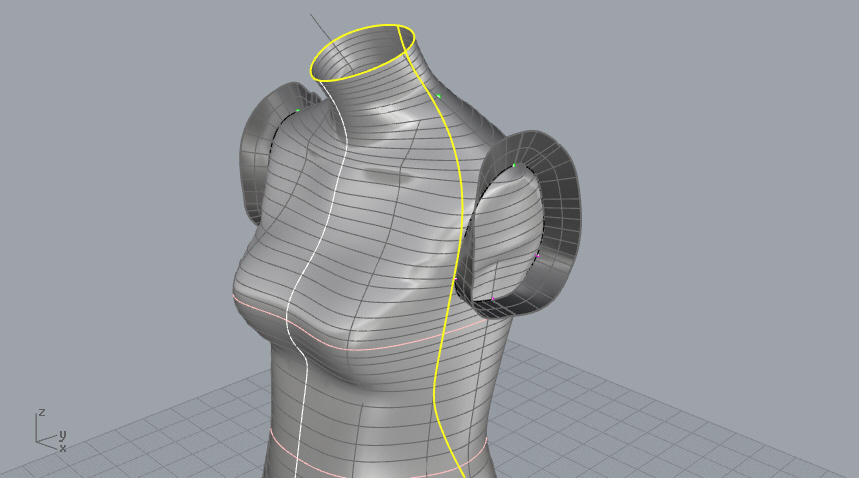Viewport: 859px width, 478px height.
Task: Select green point on the shoulder near neck
Action: coord(439,96)
